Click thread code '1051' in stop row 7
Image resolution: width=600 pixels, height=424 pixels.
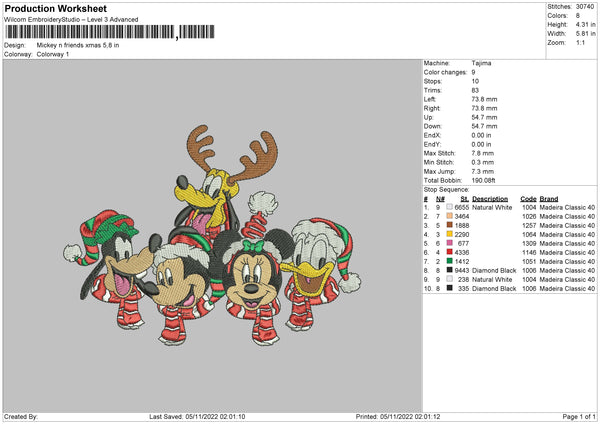[529, 262]
